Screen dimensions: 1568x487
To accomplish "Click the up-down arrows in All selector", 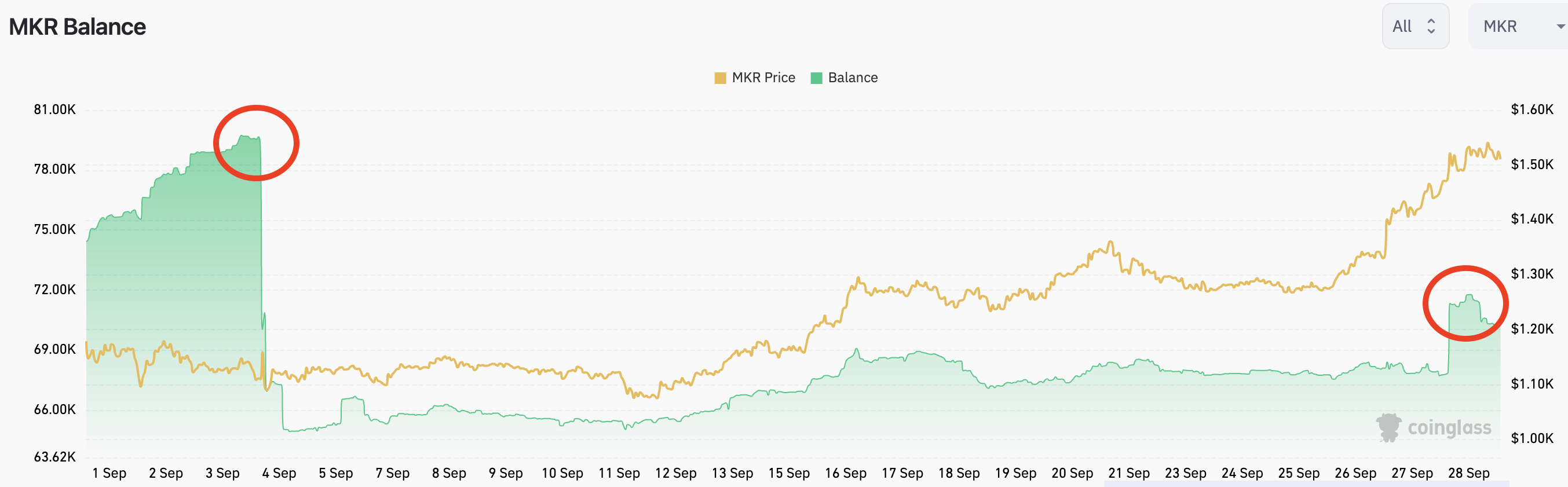I will pyautogui.click(x=1431, y=26).
